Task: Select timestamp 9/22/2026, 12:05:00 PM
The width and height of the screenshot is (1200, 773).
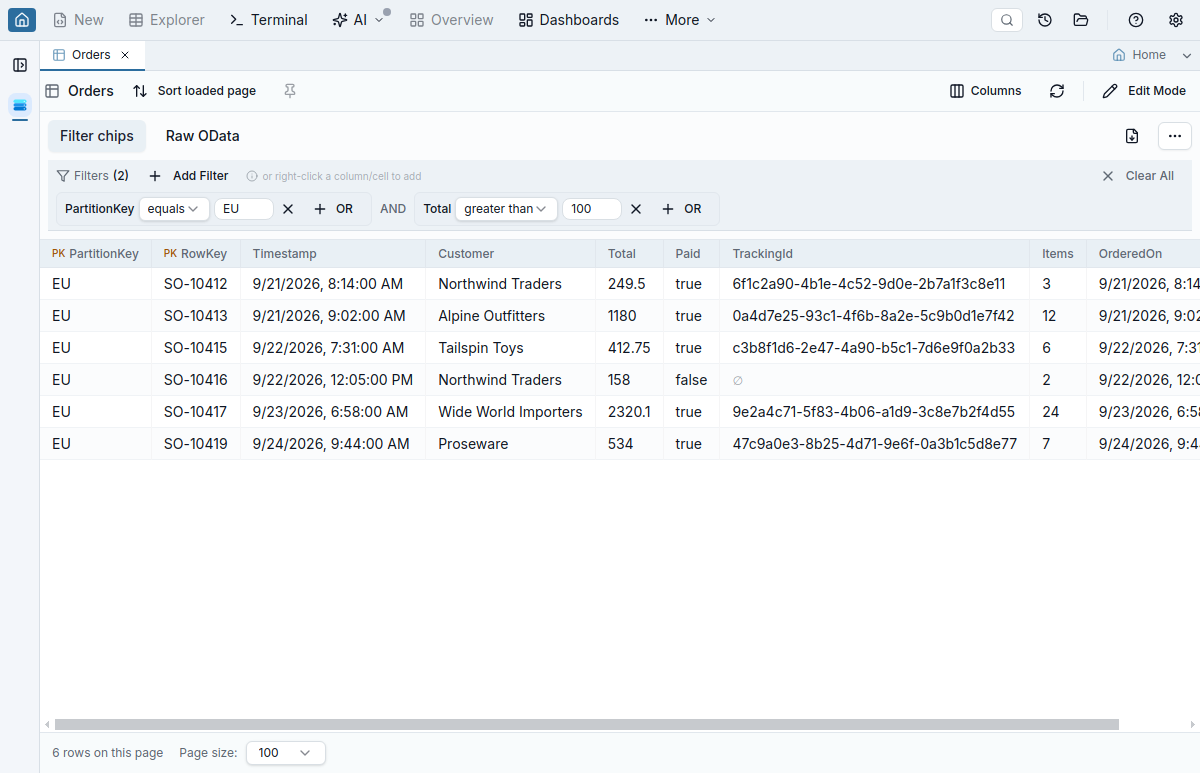Action: [x=333, y=380]
